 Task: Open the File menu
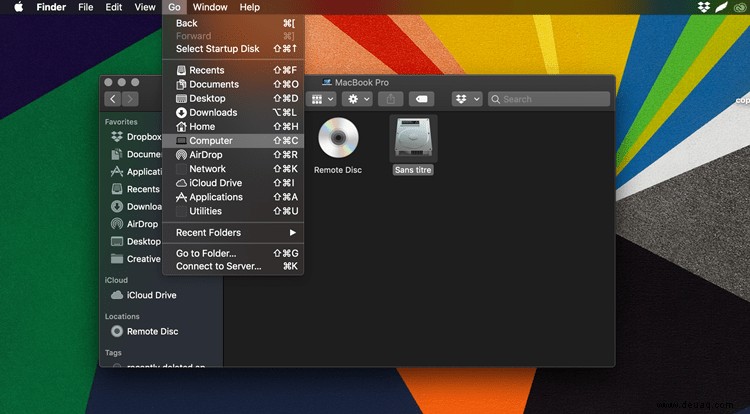[x=86, y=7]
